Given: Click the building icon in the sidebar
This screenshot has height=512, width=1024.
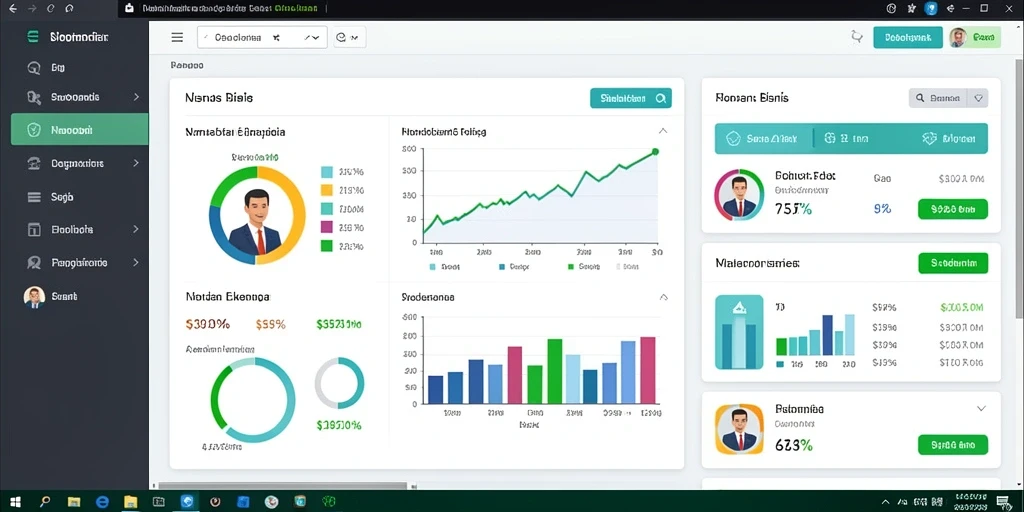Looking at the screenshot, I should pos(34,229).
